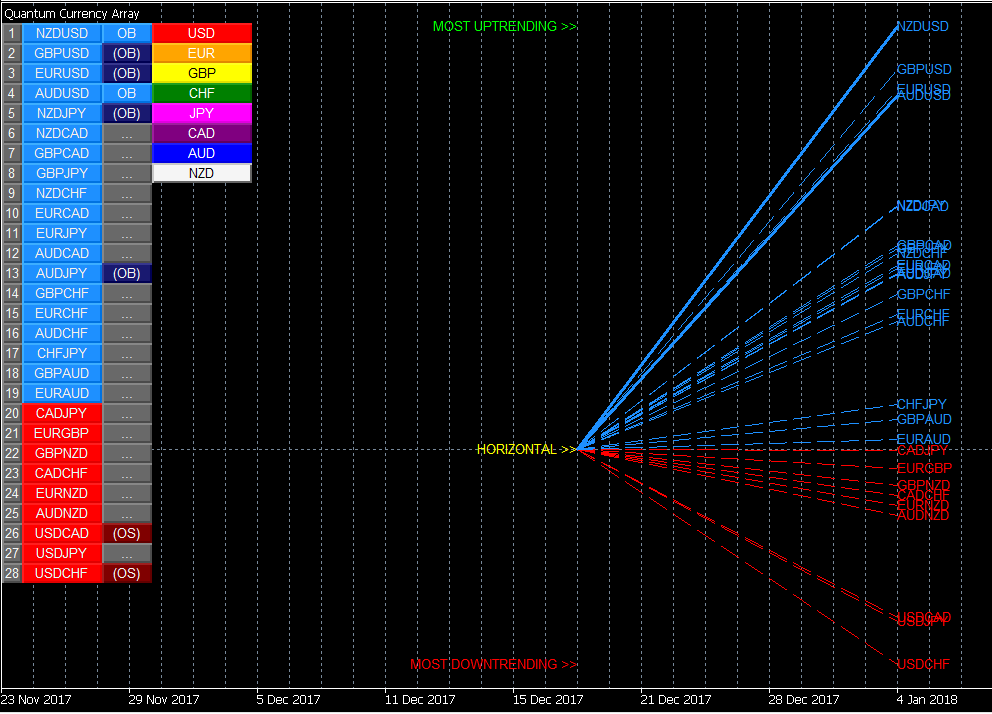The width and height of the screenshot is (992, 714).
Task: Toggle the GBP yellow currency filter
Action: tap(201, 73)
